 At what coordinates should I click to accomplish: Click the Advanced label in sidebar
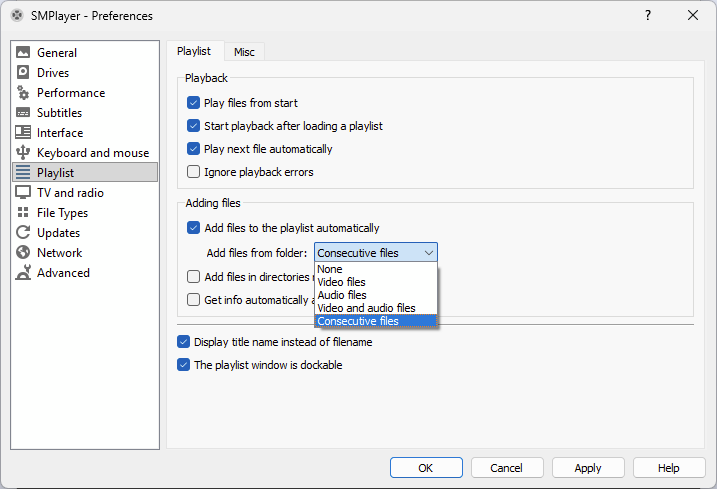point(63,273)
